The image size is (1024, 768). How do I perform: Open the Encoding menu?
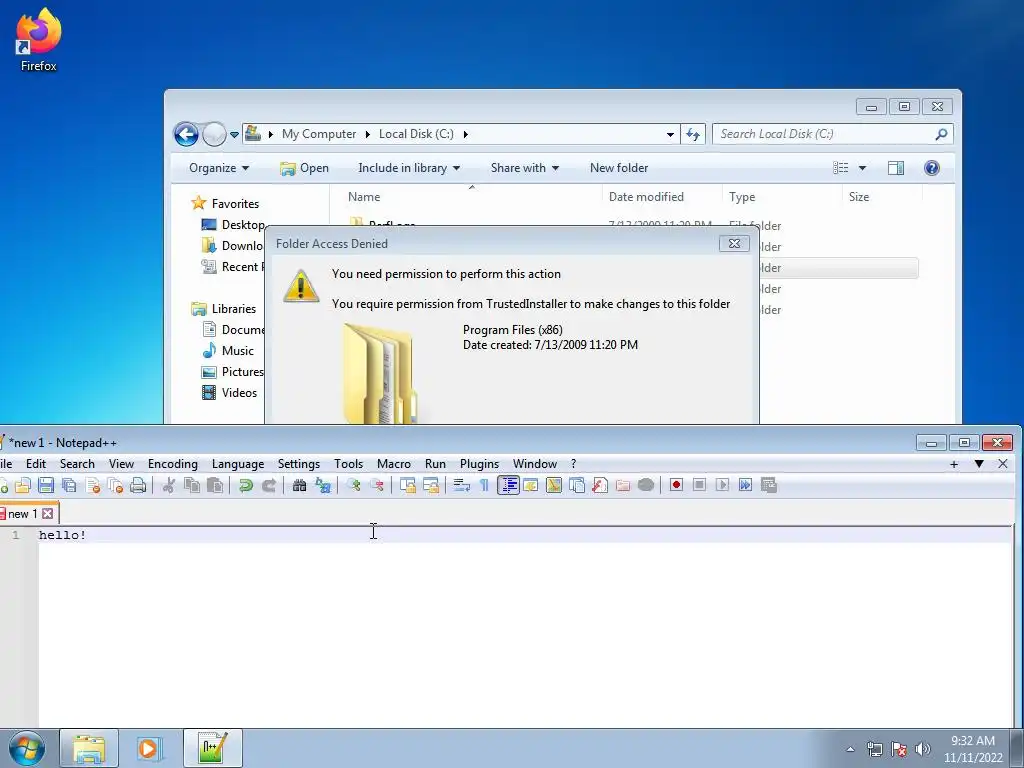coord(172,464)
